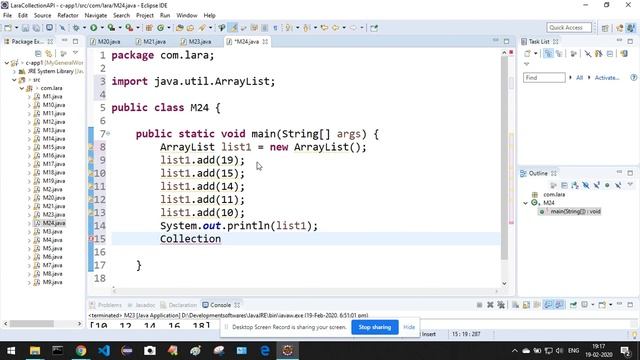Image resolution: width=640 pixels, height=360 pixels.
Task: Click the Package Explorer horizontal scrollbar thumb
Action: [x=32, y=324]
